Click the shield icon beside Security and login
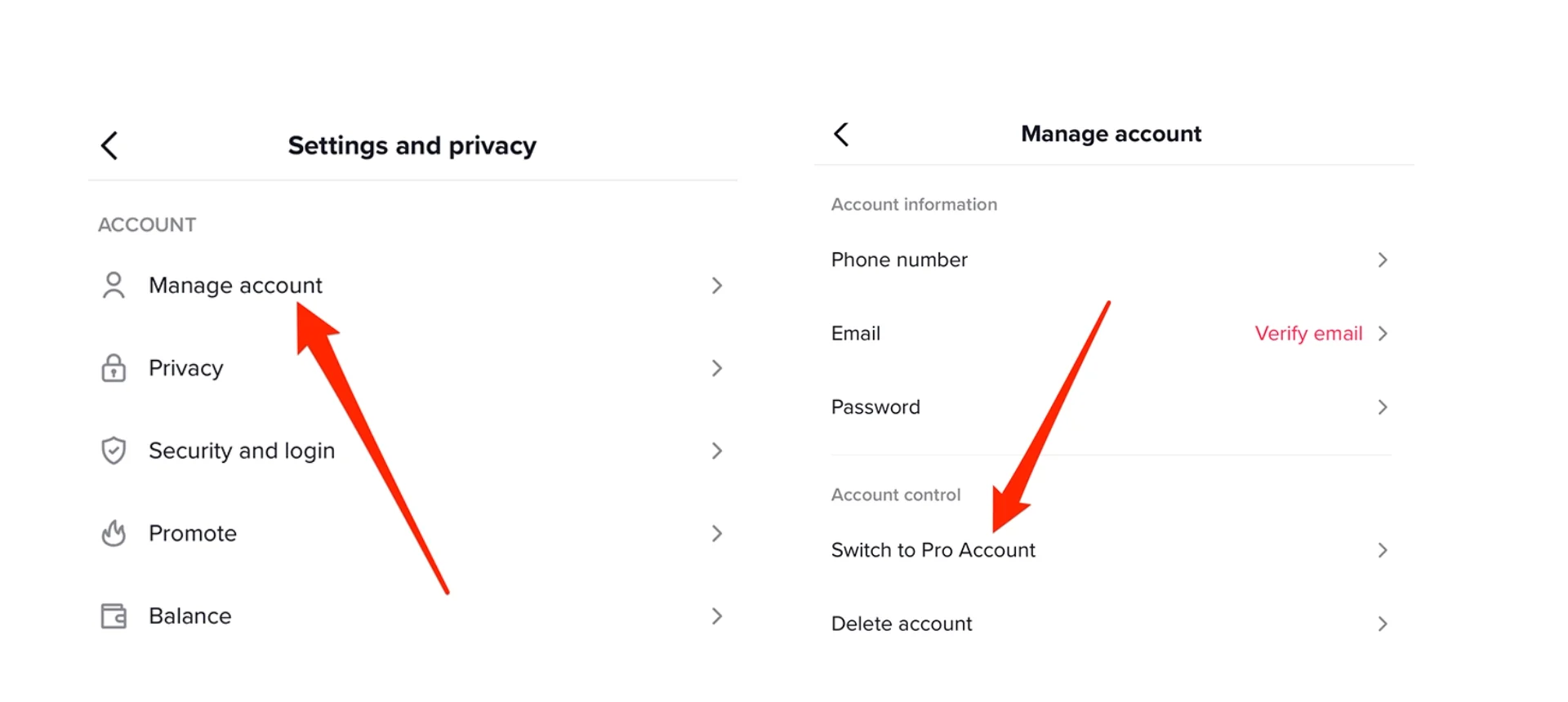1568x702 pixels. 114,451
